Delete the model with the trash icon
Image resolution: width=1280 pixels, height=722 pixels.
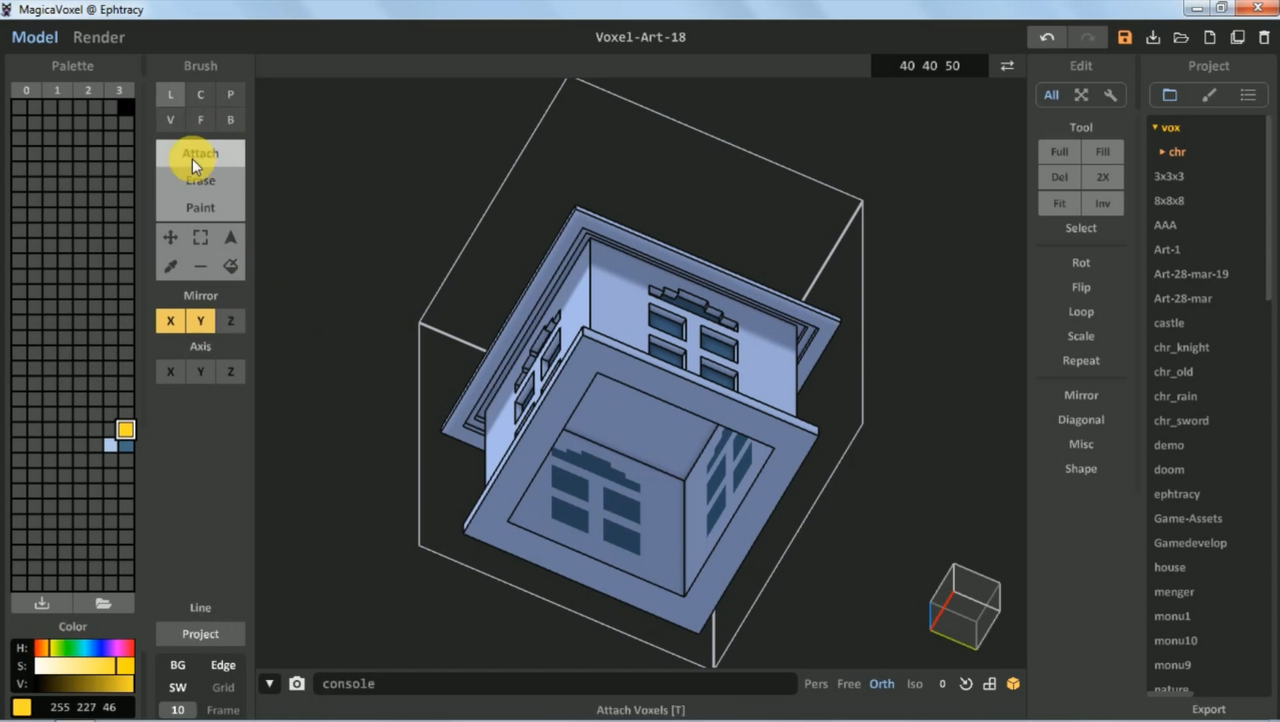pyautogui.click(x=1264, y=38)
